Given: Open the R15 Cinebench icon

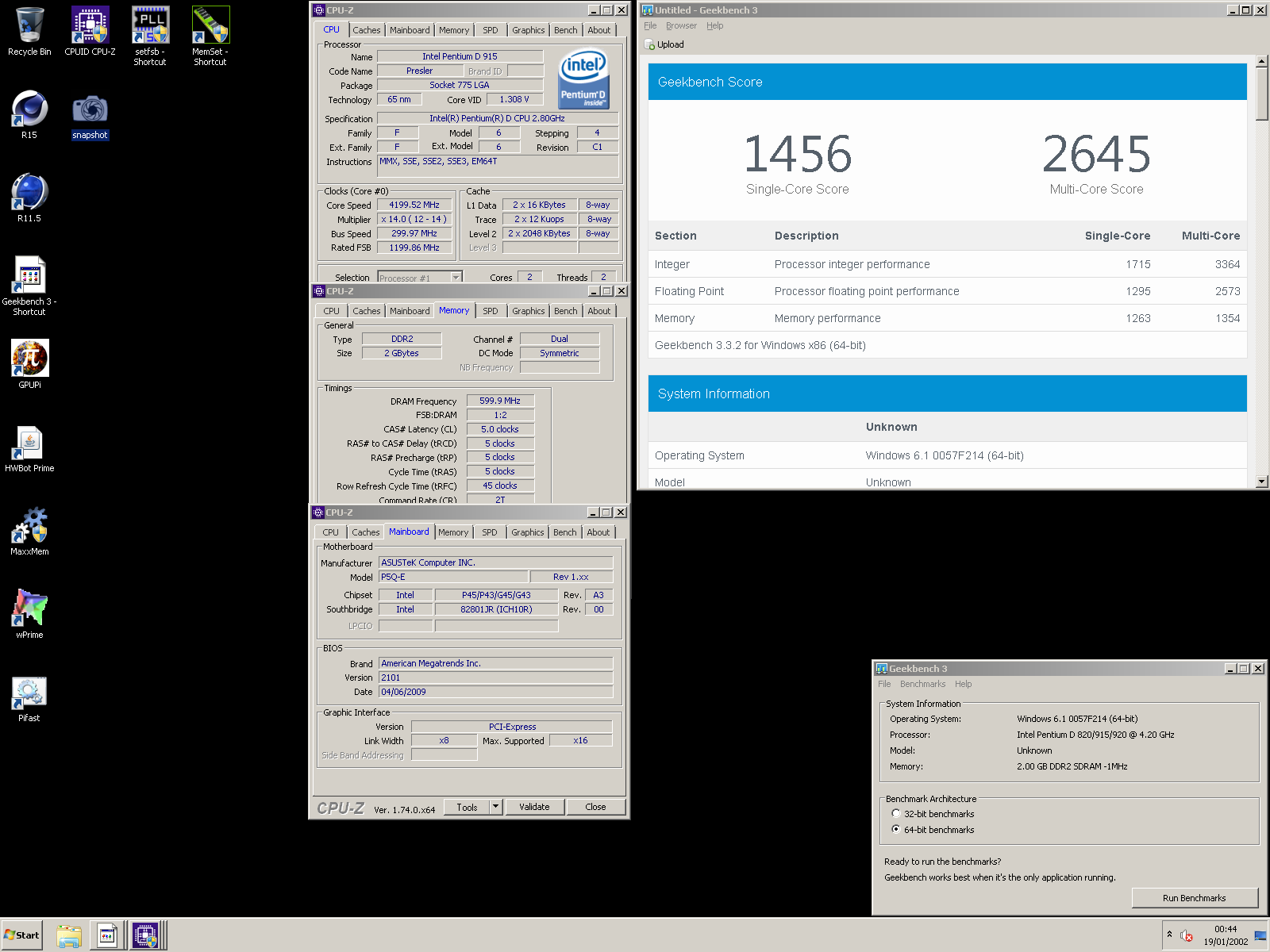Looking at the screenshot, I should coord(29,115).
